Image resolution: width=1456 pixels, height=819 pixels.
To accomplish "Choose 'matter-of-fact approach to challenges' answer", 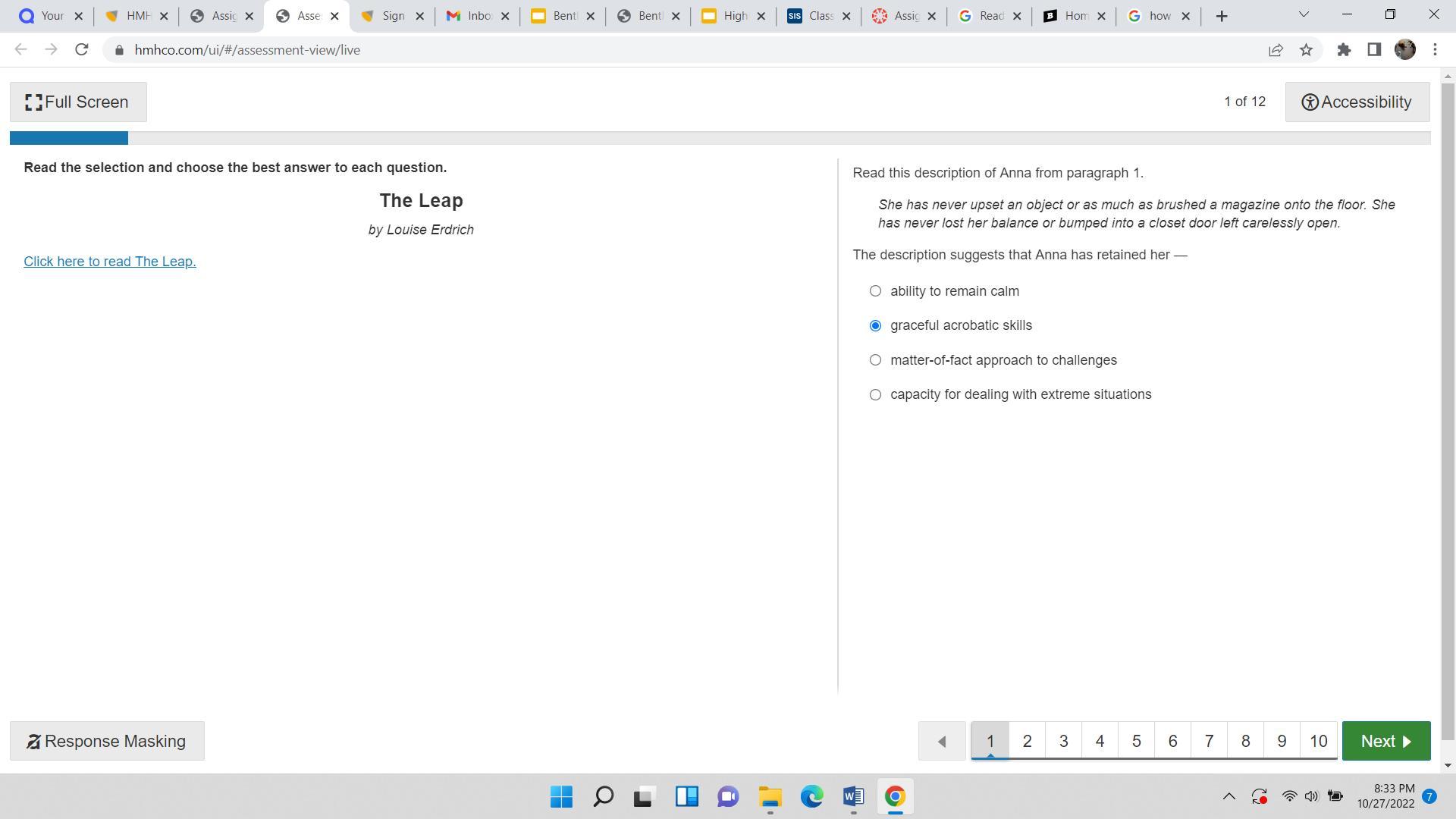I will [875, 360].
